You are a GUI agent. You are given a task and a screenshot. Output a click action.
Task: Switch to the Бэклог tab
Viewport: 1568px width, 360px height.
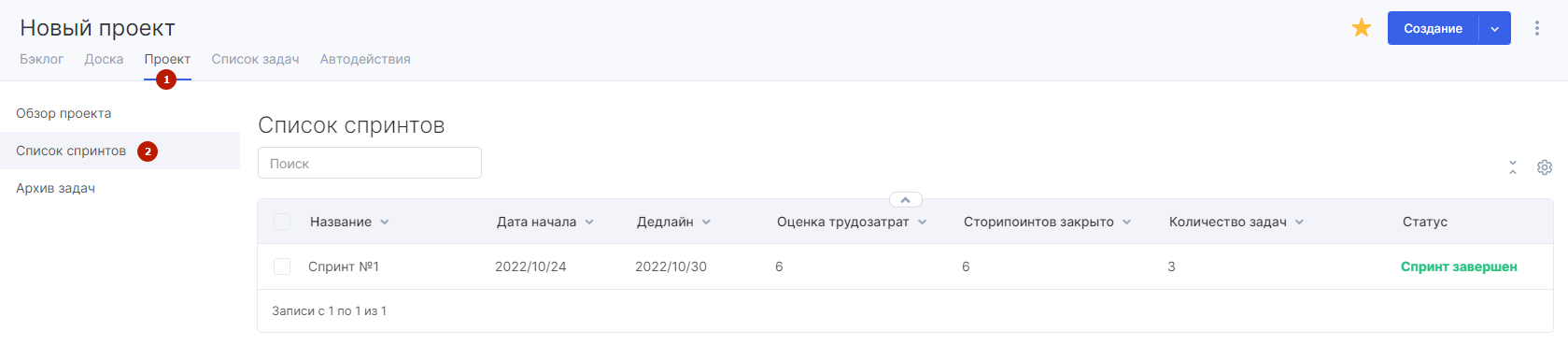[41, 59]
